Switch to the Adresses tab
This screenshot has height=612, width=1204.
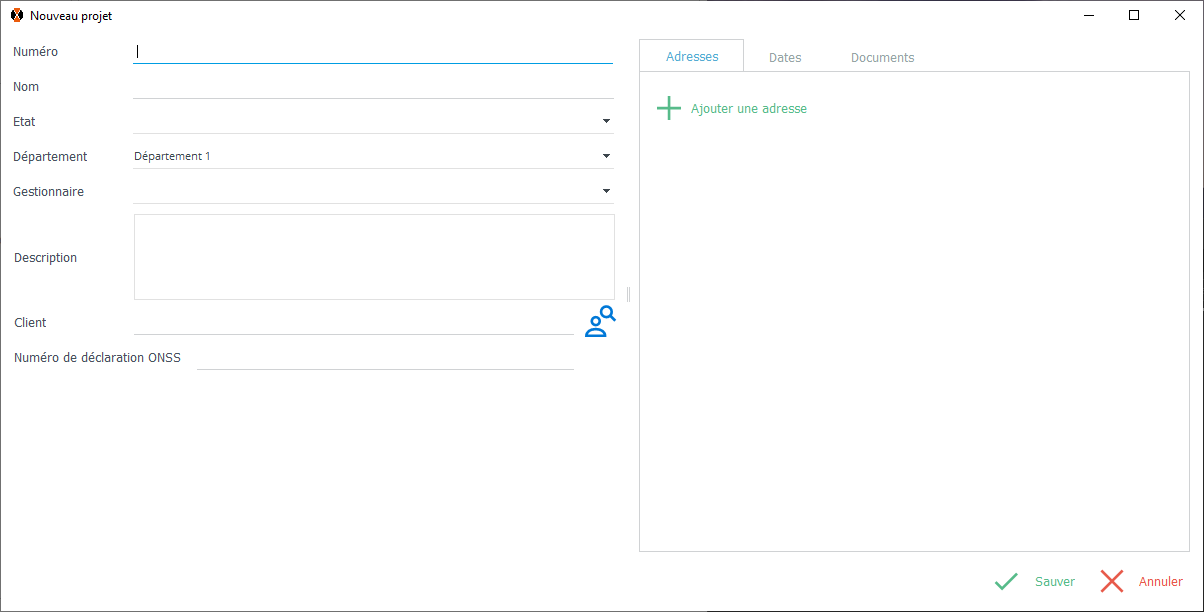pos(692,57)
